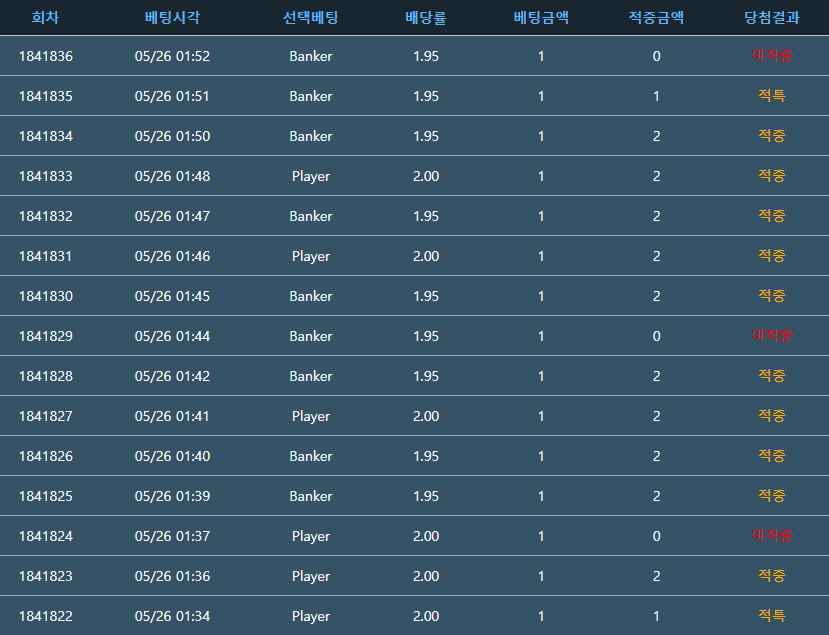Click the 베팅시각 column header
Viewport: 829px width, 635px height.
pos(172,17)
